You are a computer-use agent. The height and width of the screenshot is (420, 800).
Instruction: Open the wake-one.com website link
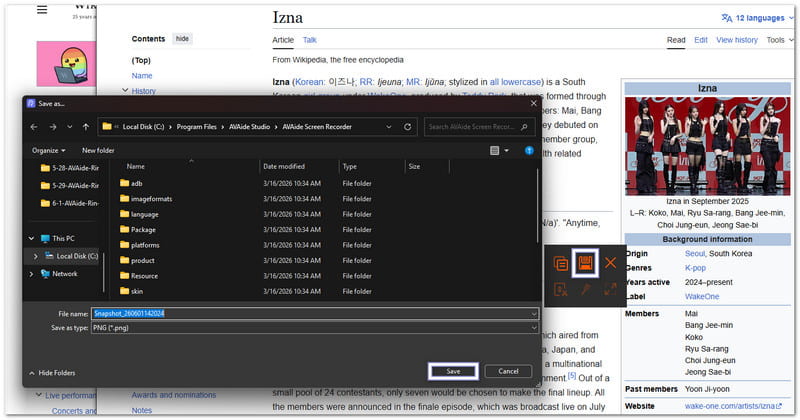(733, 406)
